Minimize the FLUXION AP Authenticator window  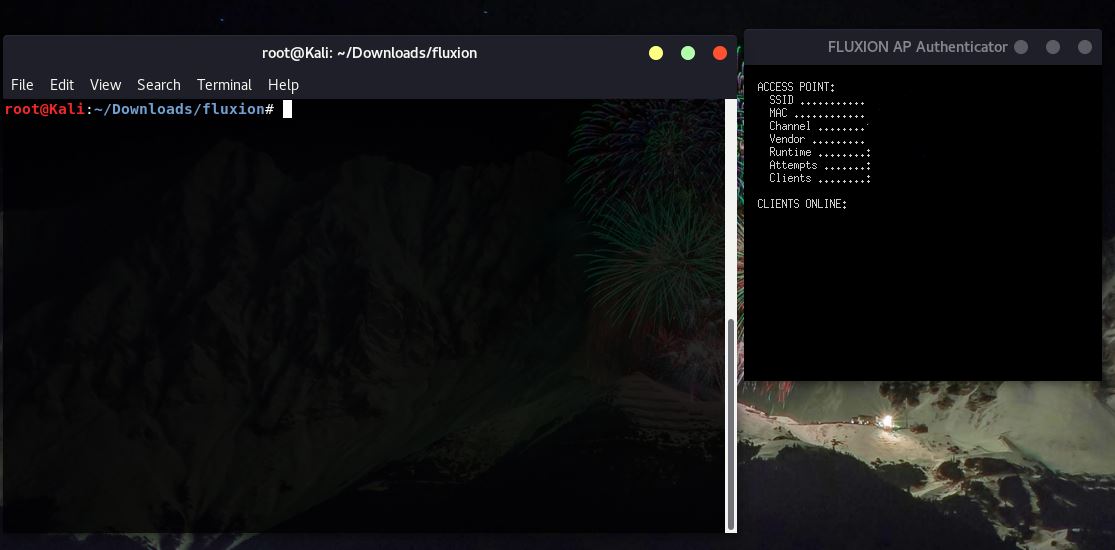point(1021,47)
